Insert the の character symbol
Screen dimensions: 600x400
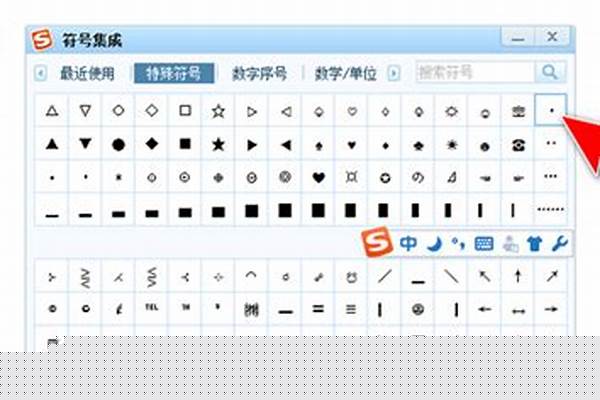417,177
